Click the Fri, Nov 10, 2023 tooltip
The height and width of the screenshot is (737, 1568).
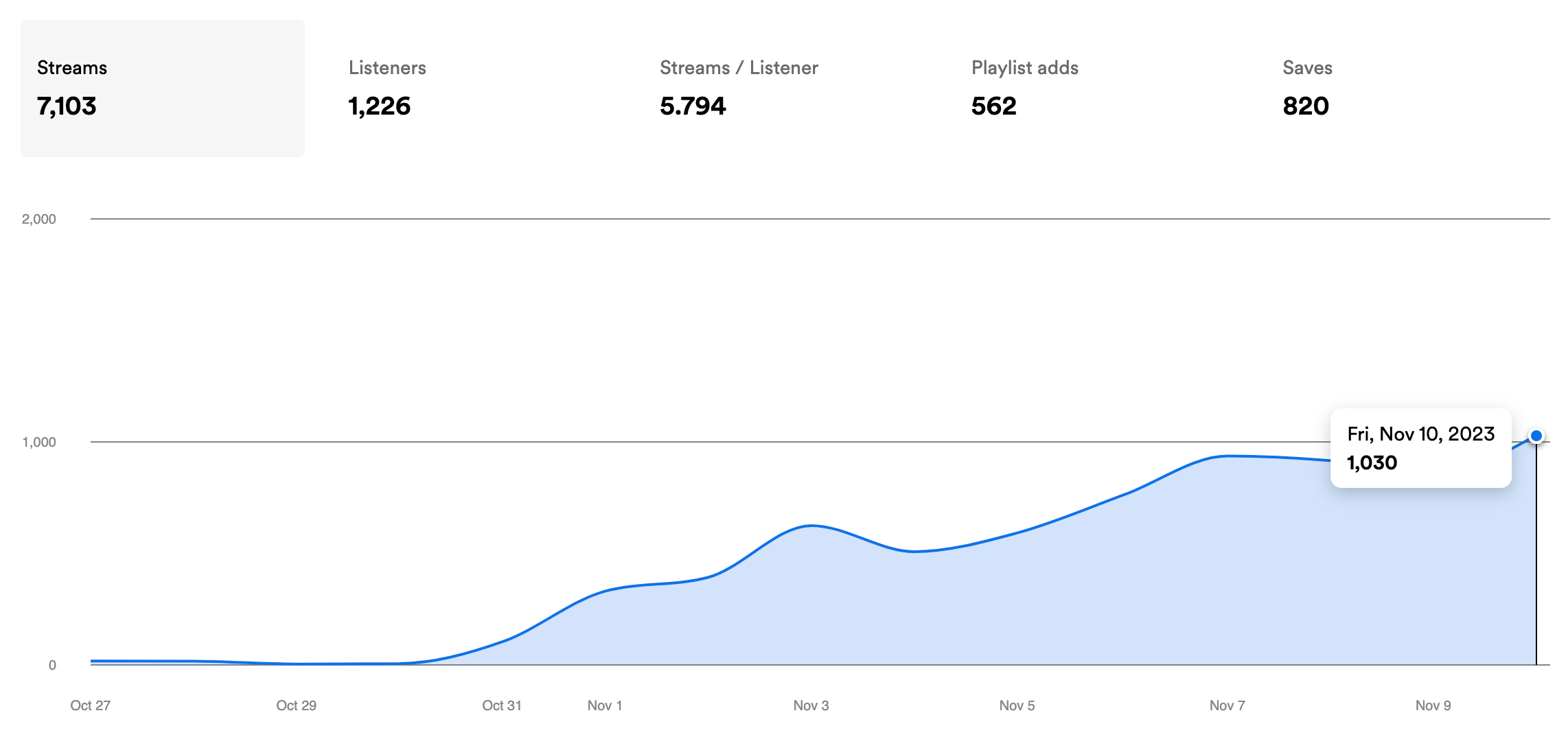tap(1420, 448)
